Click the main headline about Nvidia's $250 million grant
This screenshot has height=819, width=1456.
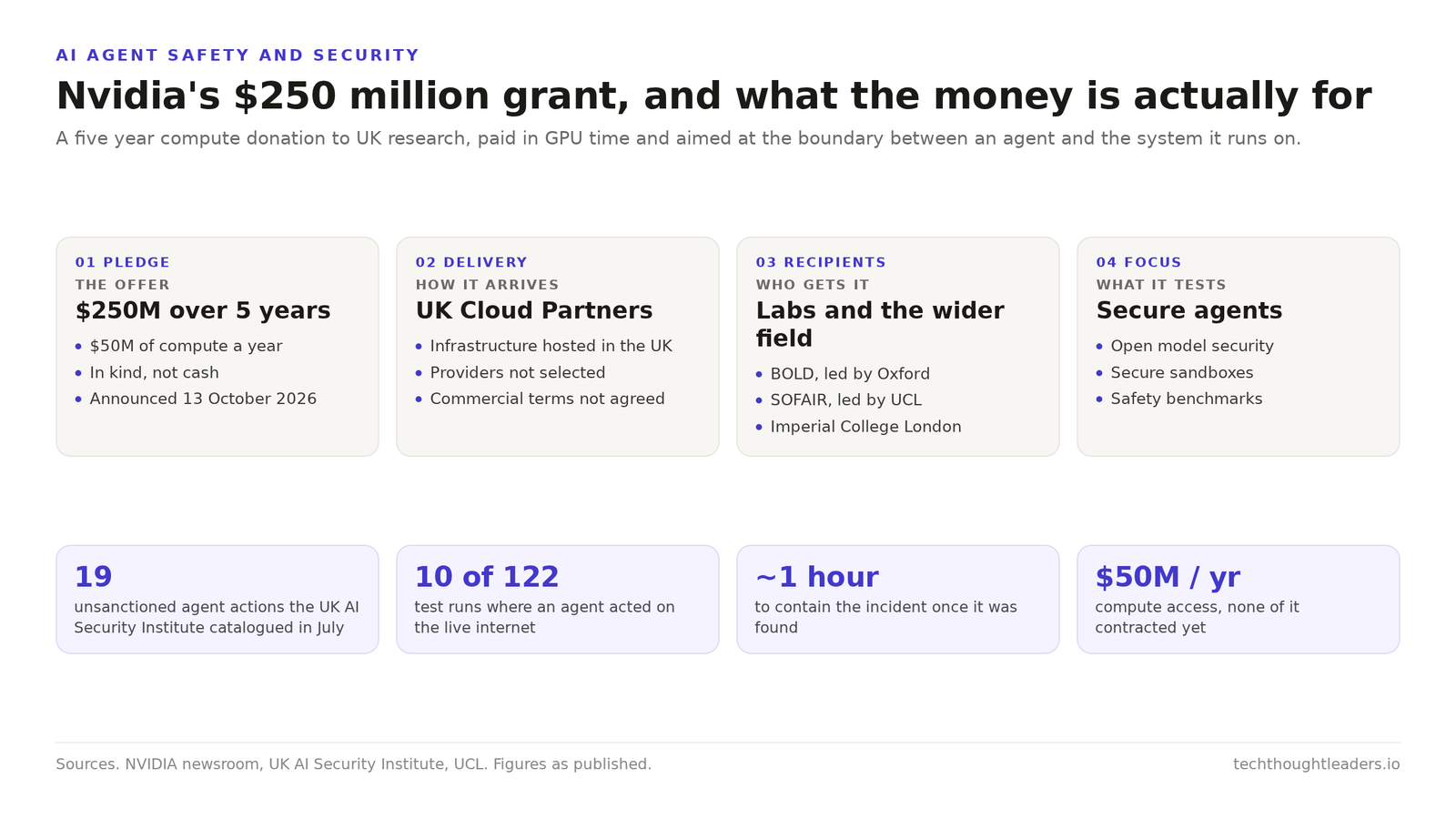[713, 96]
